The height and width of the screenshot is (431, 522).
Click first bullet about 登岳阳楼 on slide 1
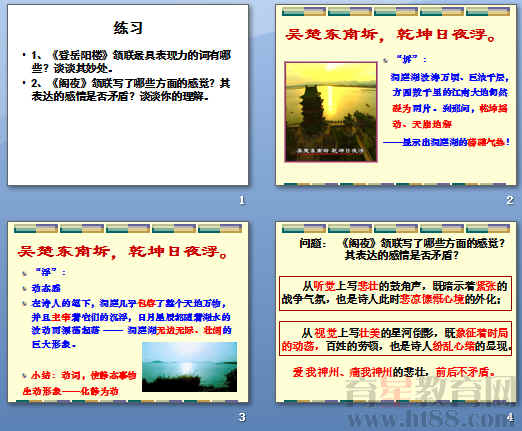[131, 61]
